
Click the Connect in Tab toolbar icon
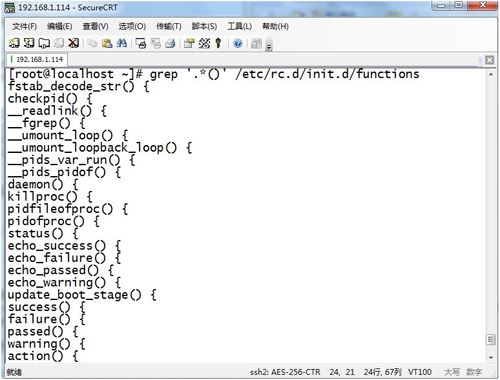44,43
